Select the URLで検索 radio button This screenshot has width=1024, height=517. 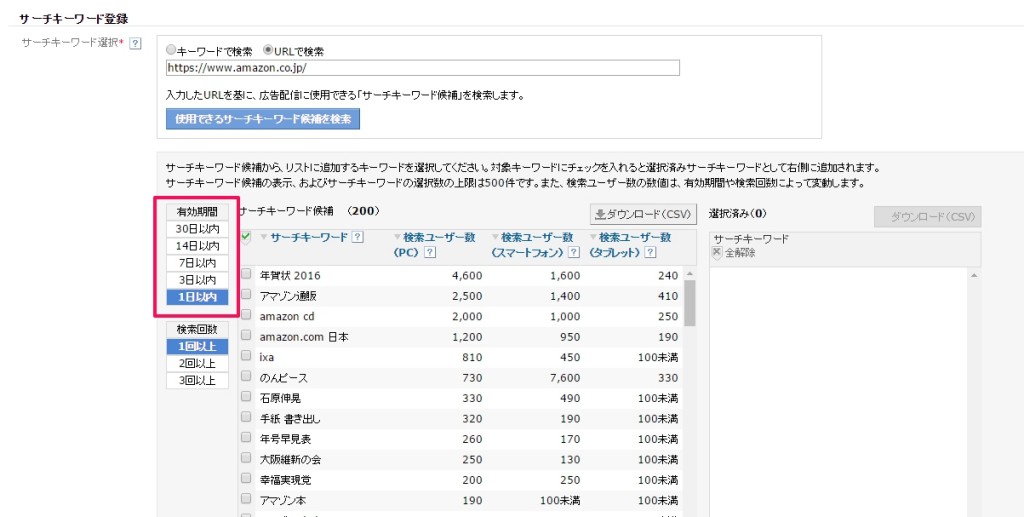[x=268, y=50]
